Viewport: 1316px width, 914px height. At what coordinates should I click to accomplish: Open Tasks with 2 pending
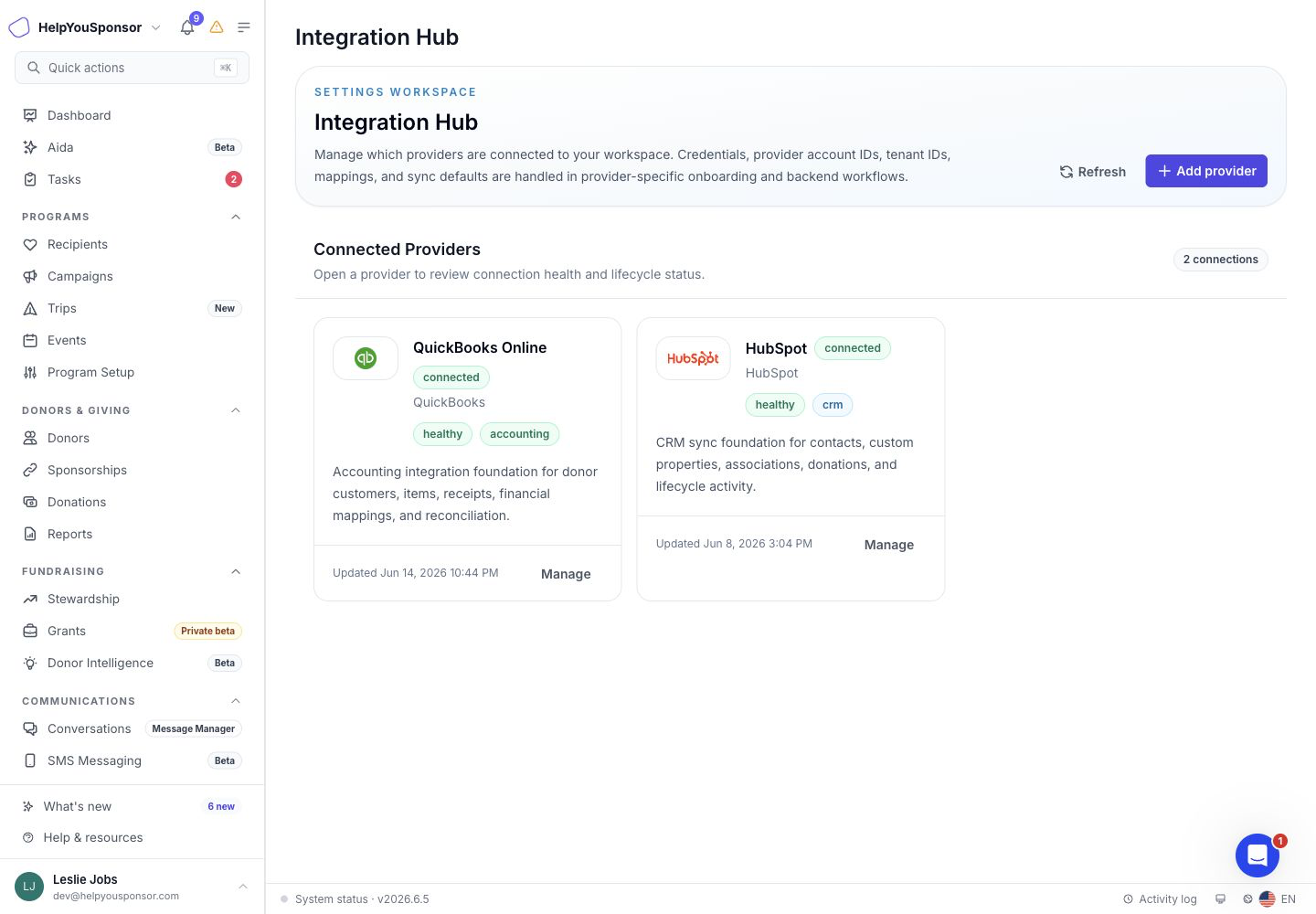coord(132,179)
